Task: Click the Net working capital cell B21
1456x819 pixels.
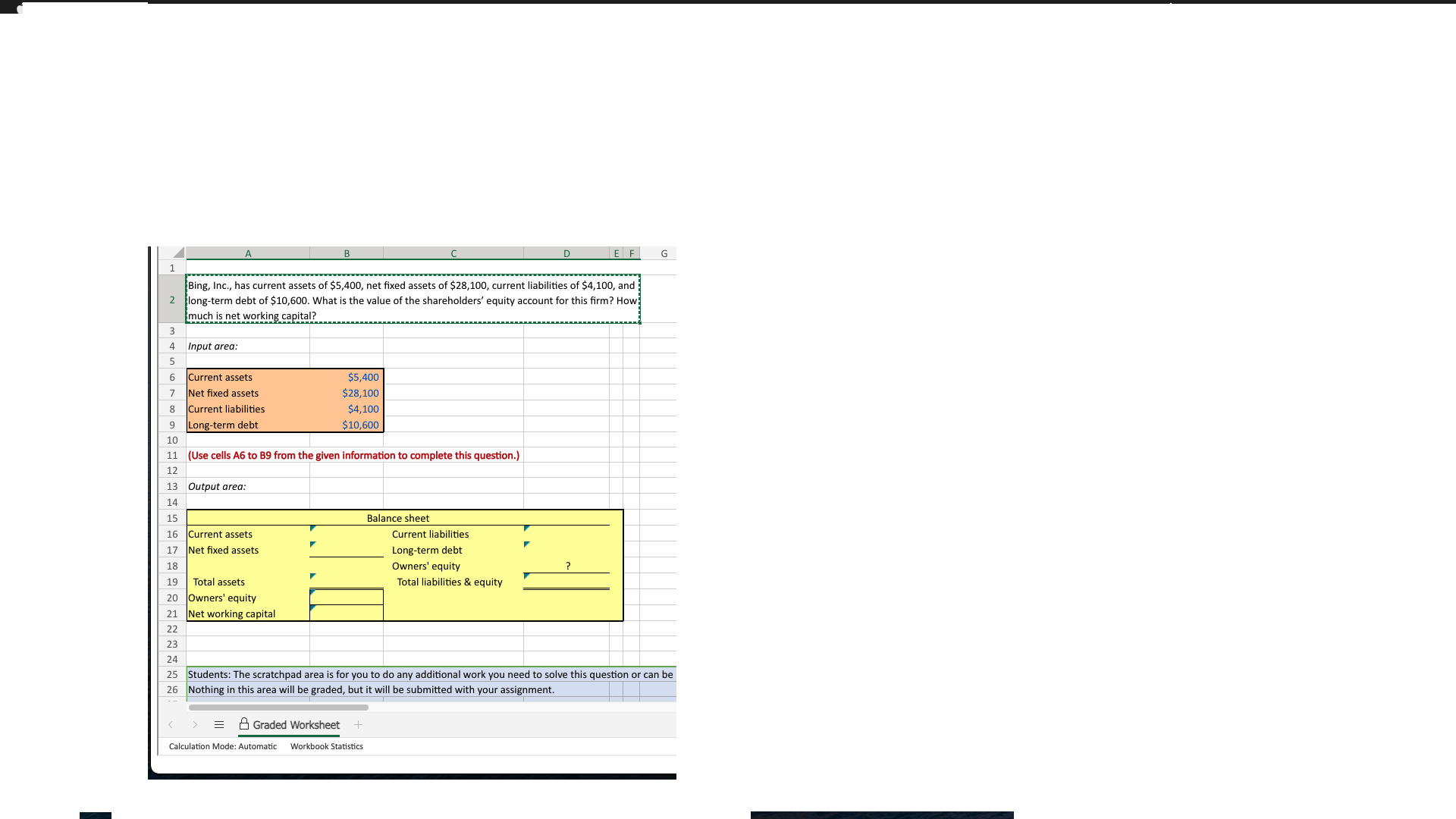Action: [x=347, y=613]
